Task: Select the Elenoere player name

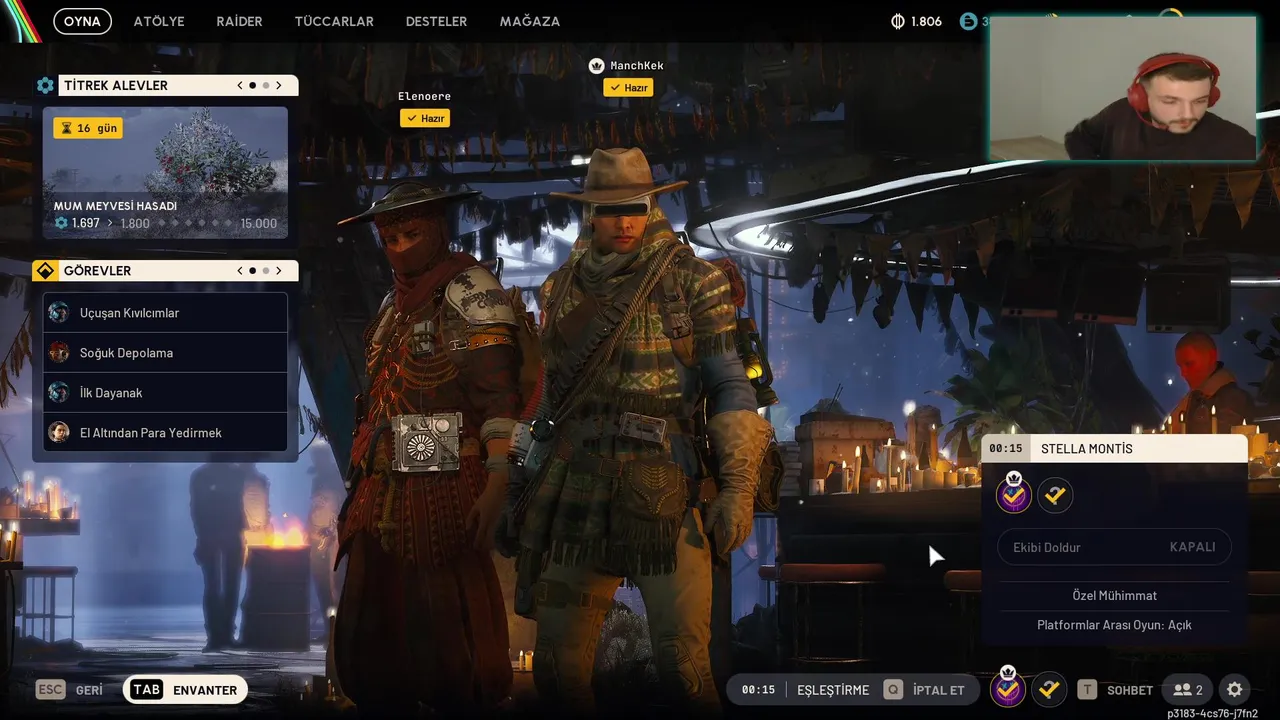Action: pyautogui.click(x=424, y=96)
